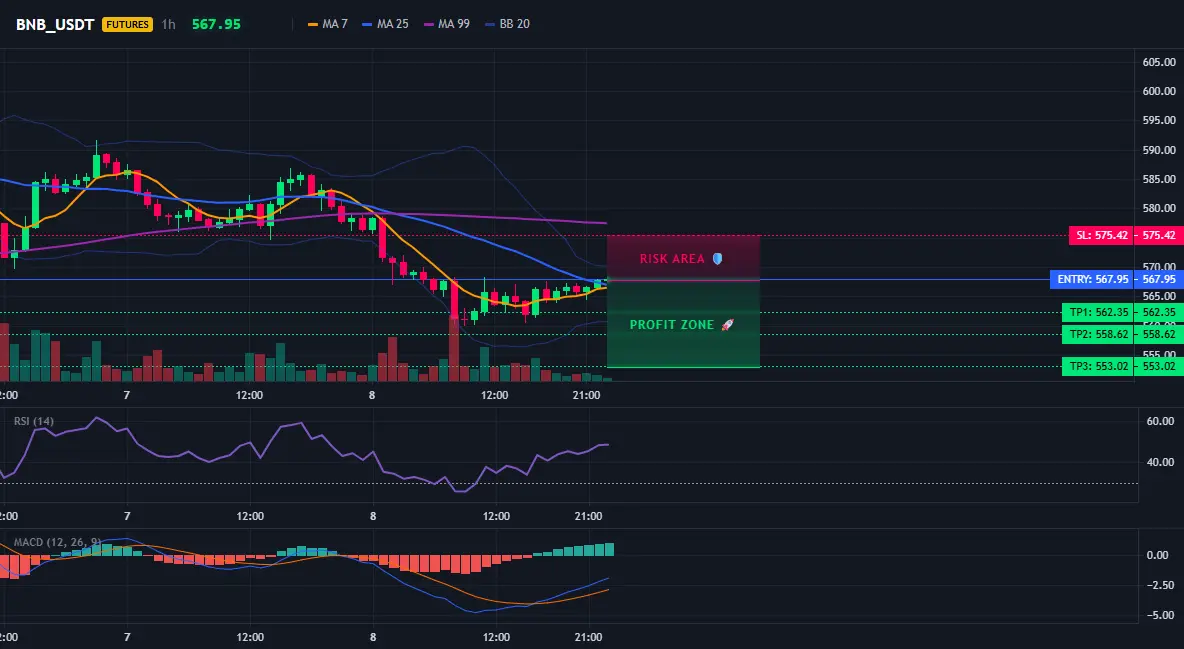1184x649 pixels.
Task: Click the RISK AREA text
Action: point(672,258)
